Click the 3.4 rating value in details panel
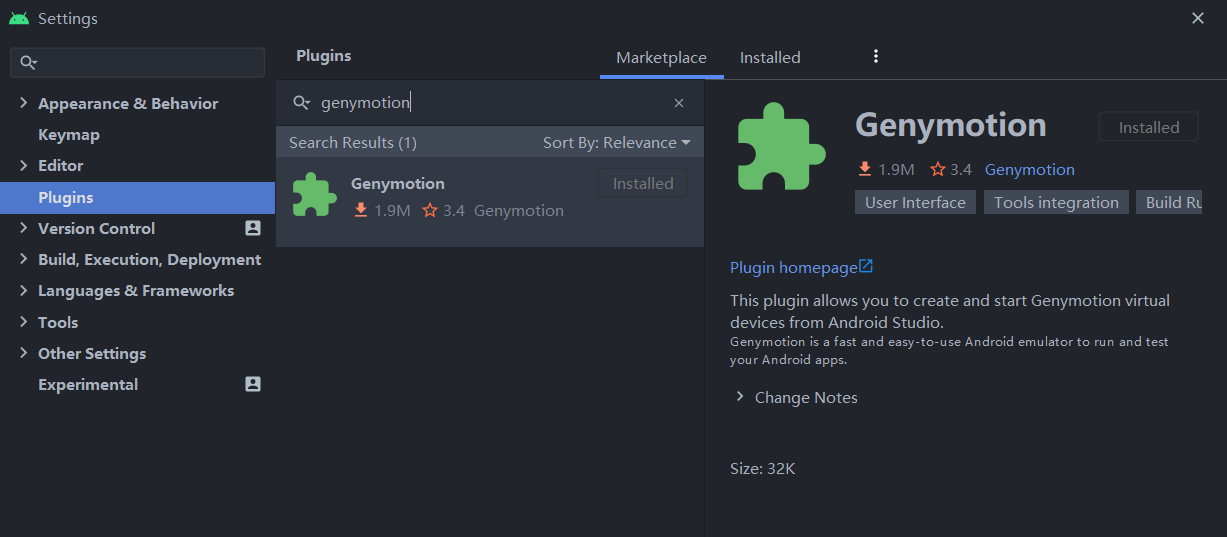This screenshot has width=1227, height=537. click(x=961, y=170)
